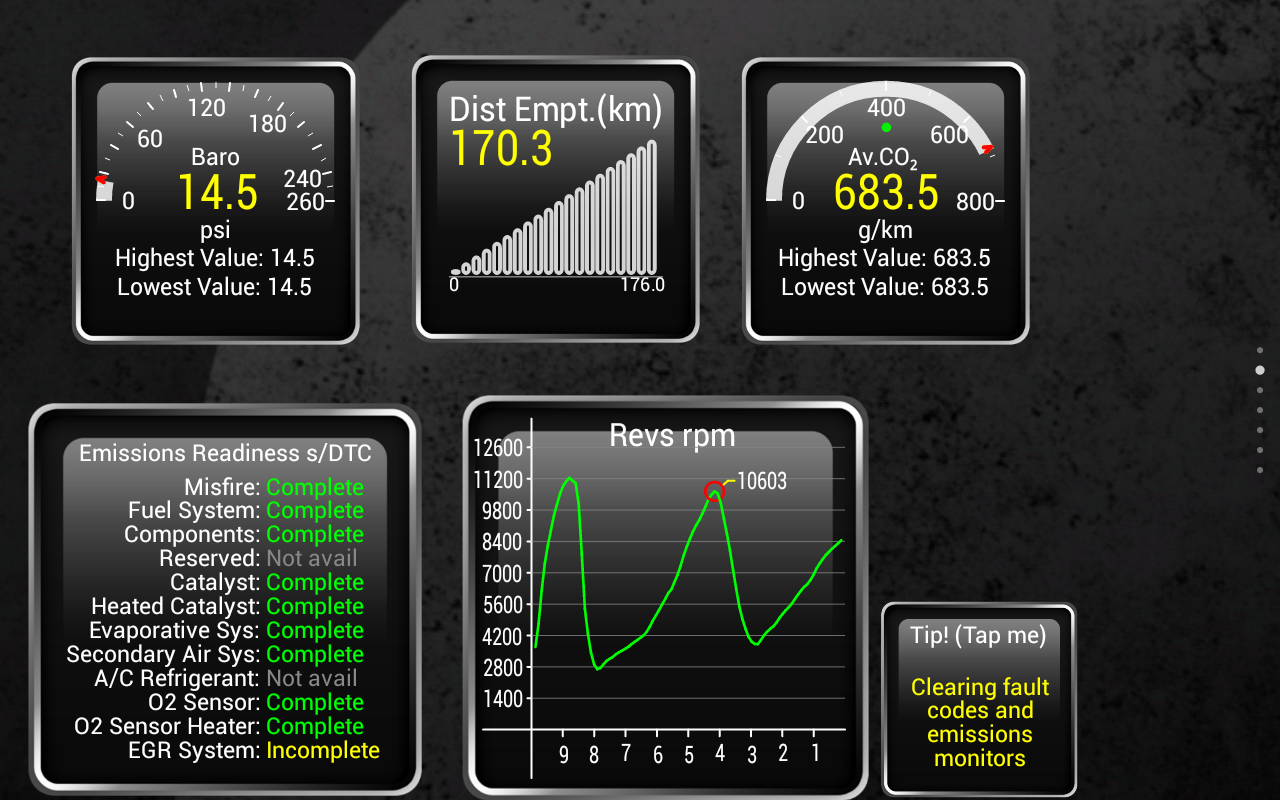Select the Revs rpm graph title

point(672,436)
